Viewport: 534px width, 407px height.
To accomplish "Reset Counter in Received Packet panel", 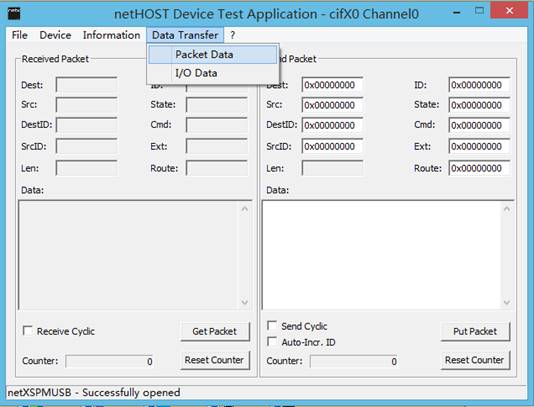I will click(x=215, y=360).
